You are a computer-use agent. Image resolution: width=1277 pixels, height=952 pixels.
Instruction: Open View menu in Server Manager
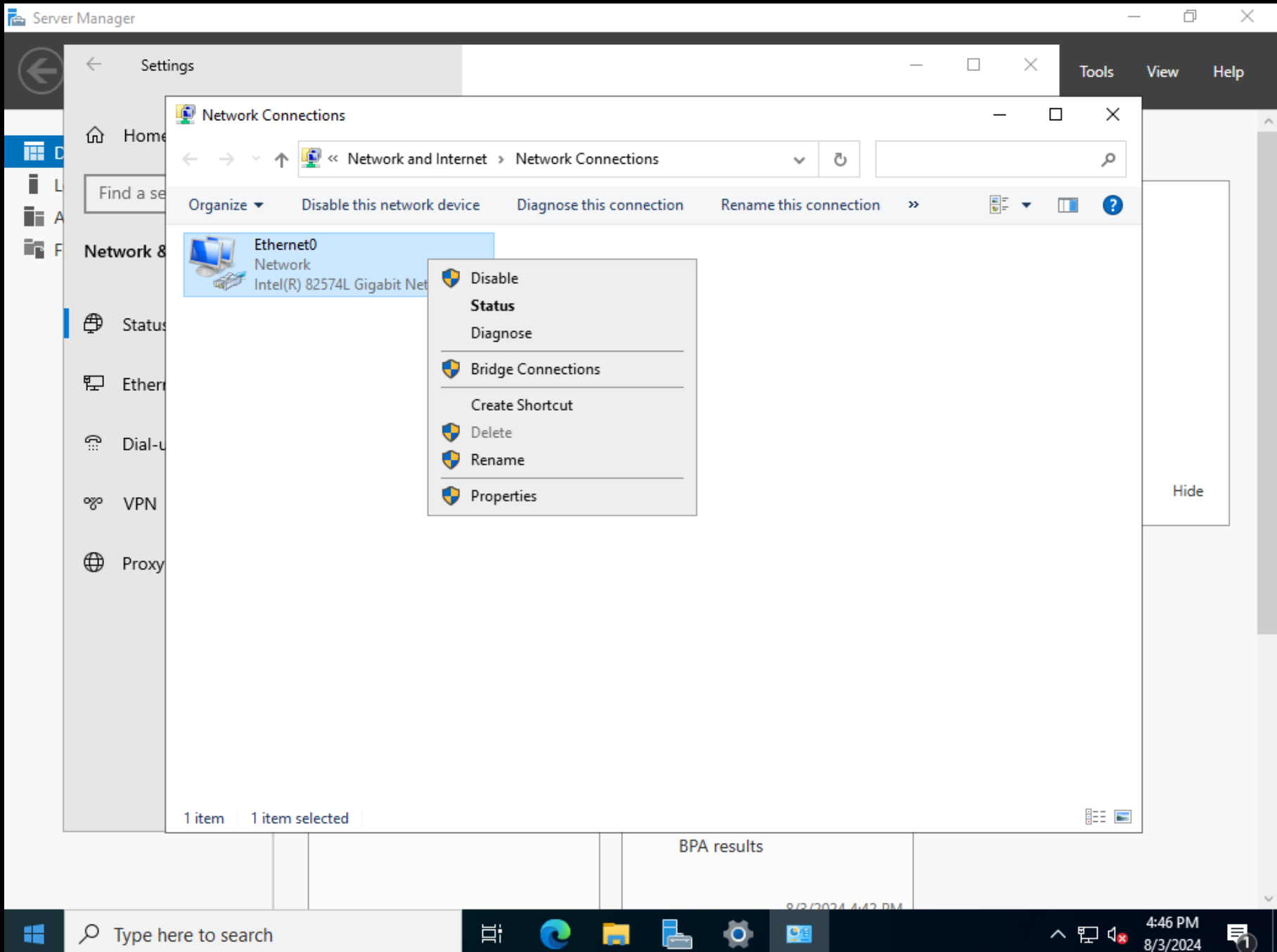tap(1162, 72)
